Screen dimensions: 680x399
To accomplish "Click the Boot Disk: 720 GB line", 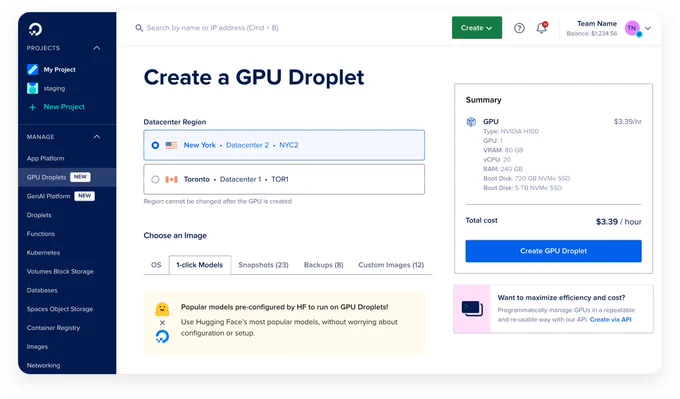I will (526, 179).
